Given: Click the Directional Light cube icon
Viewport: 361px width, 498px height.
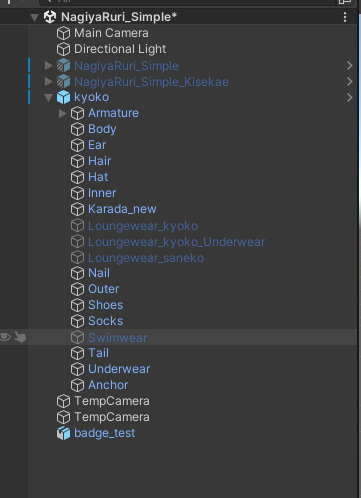Looking at the screenshot, I should [x=63, y=49].
